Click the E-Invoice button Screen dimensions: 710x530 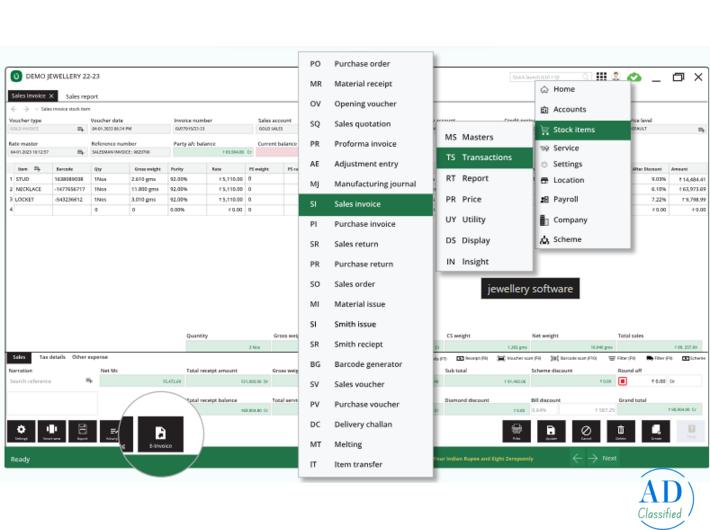click(161, 434)
